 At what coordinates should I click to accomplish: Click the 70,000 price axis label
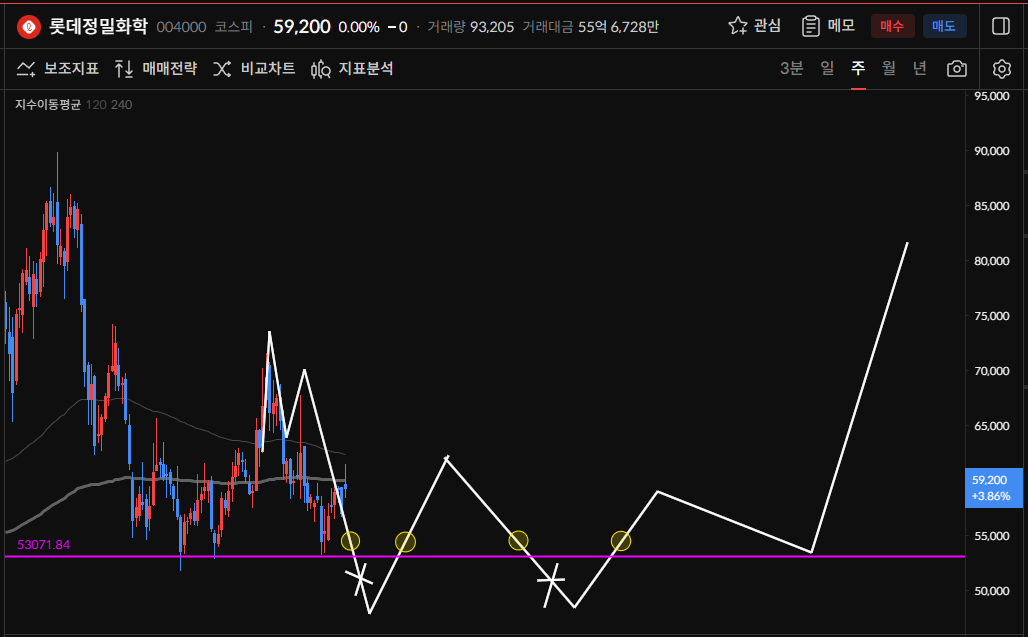click(991, 371)
